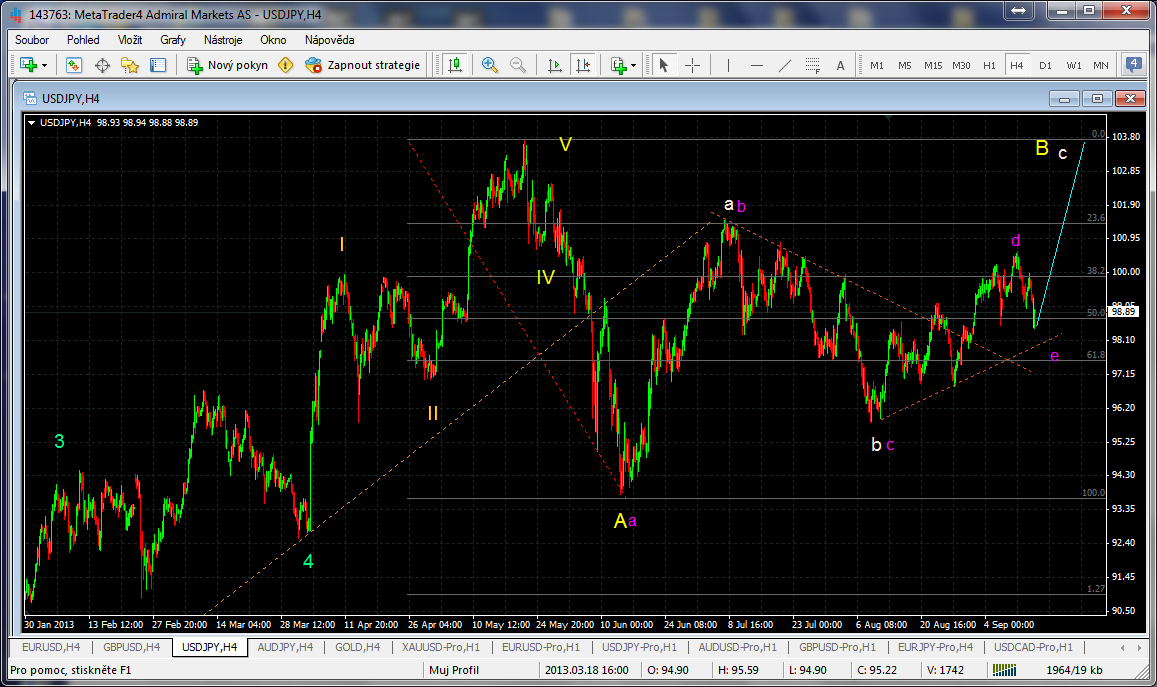The width and height of the screenshot is (1157, 687).
Task: Switch to W1 timeframe
Action: pos(1074,65)
